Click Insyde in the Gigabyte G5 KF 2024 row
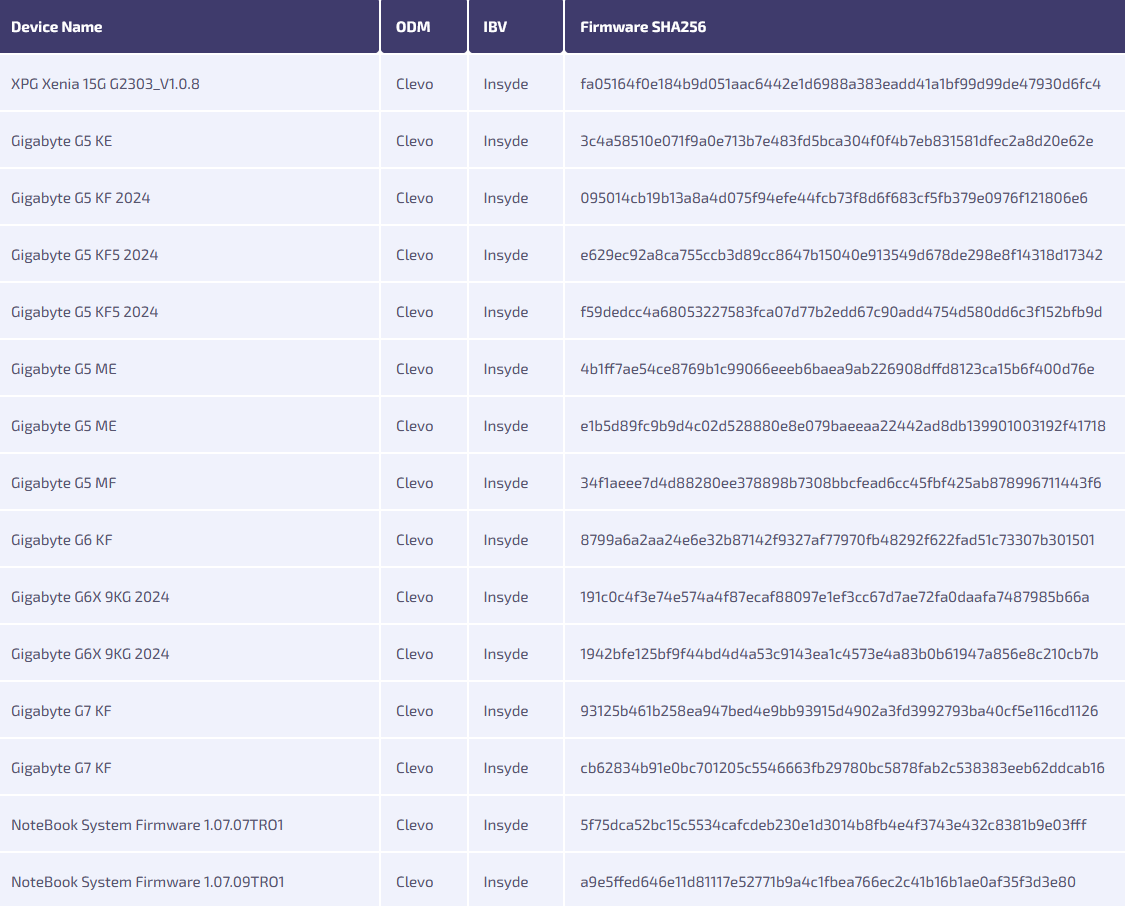This screenshot has height=906, width=1125. (506, 198)
